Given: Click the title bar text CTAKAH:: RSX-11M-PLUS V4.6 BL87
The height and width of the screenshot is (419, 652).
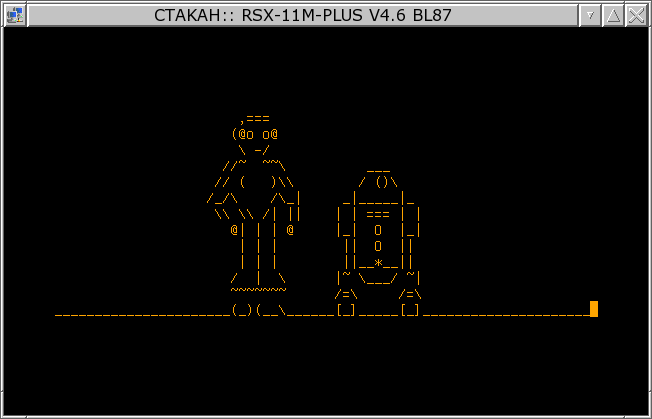Looking at the screenshot, I should click(x=303, y=15).
